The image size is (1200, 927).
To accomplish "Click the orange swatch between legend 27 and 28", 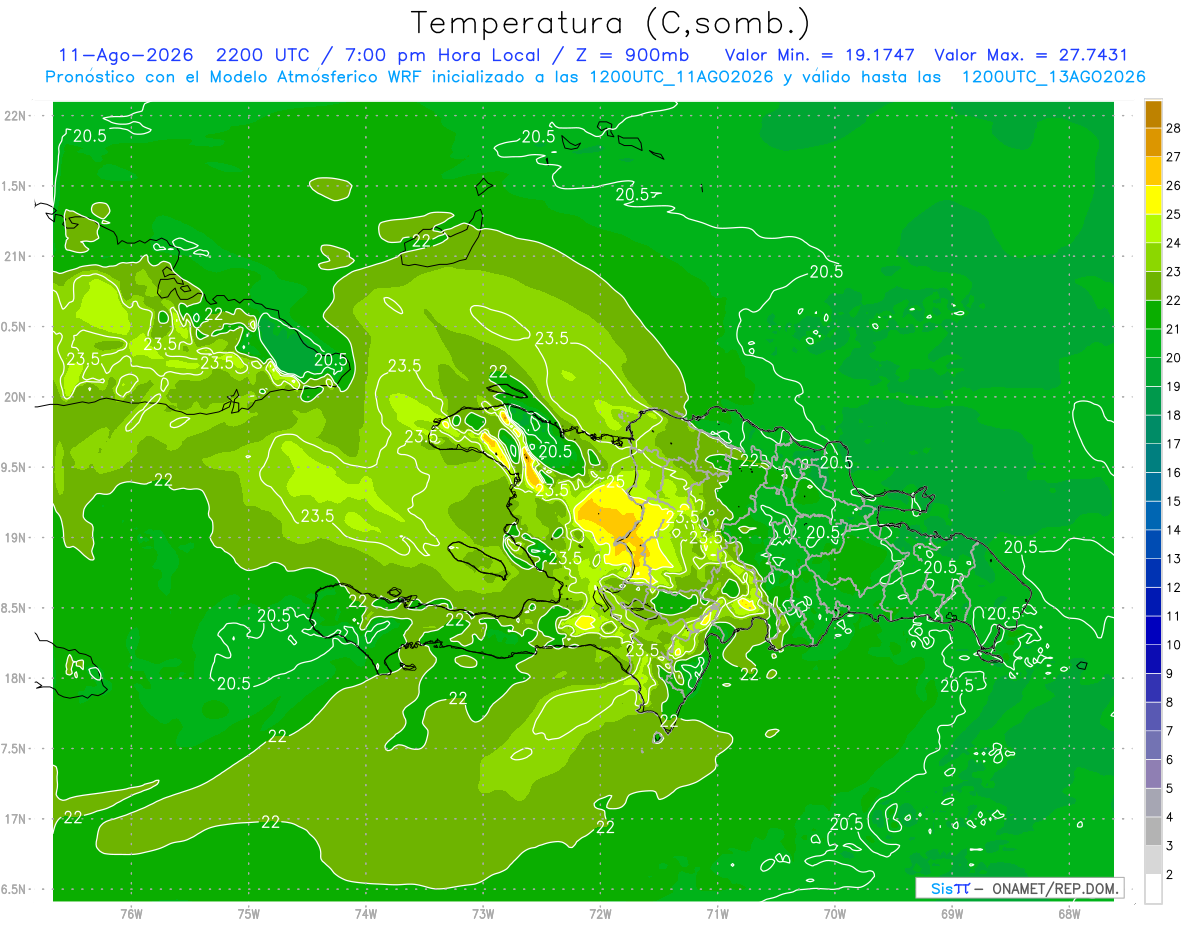I will [x=1154, y=141].
